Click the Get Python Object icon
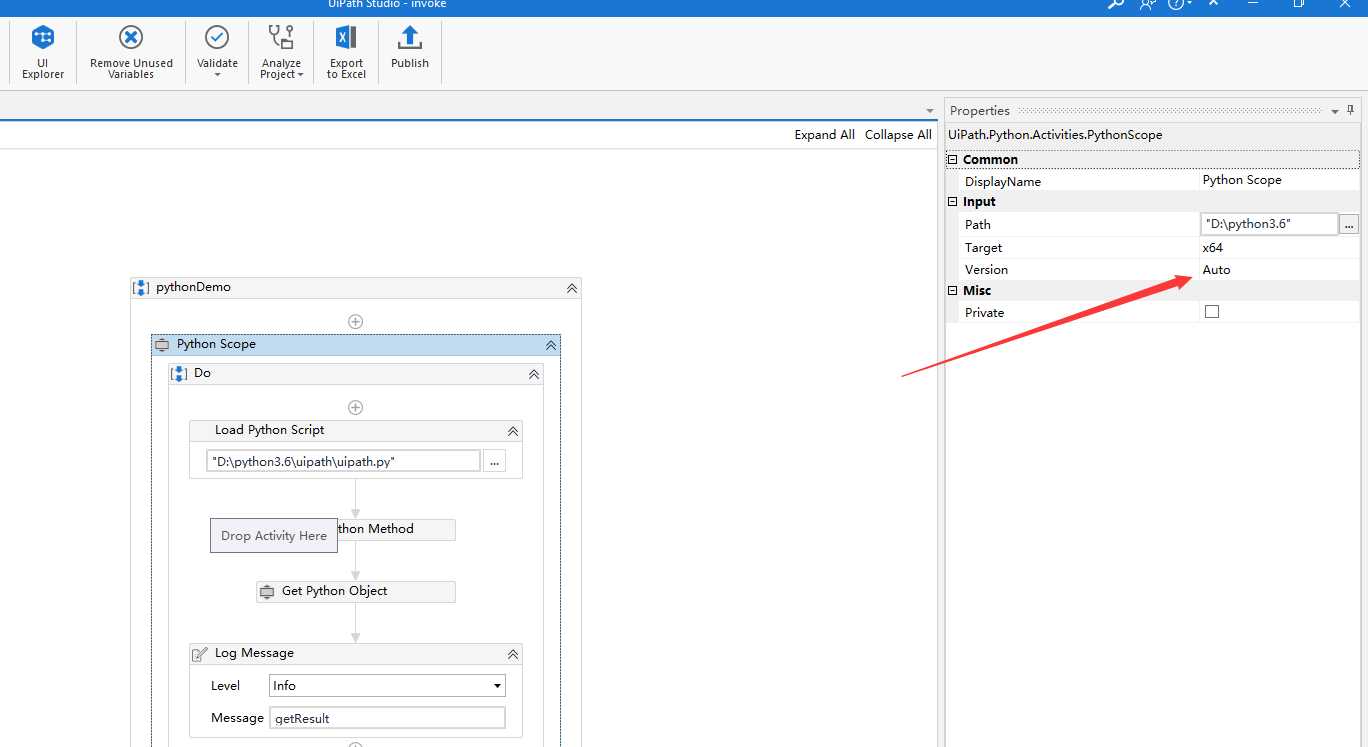The height and width of the screenshot is (747, 1368). coord(267,592)
